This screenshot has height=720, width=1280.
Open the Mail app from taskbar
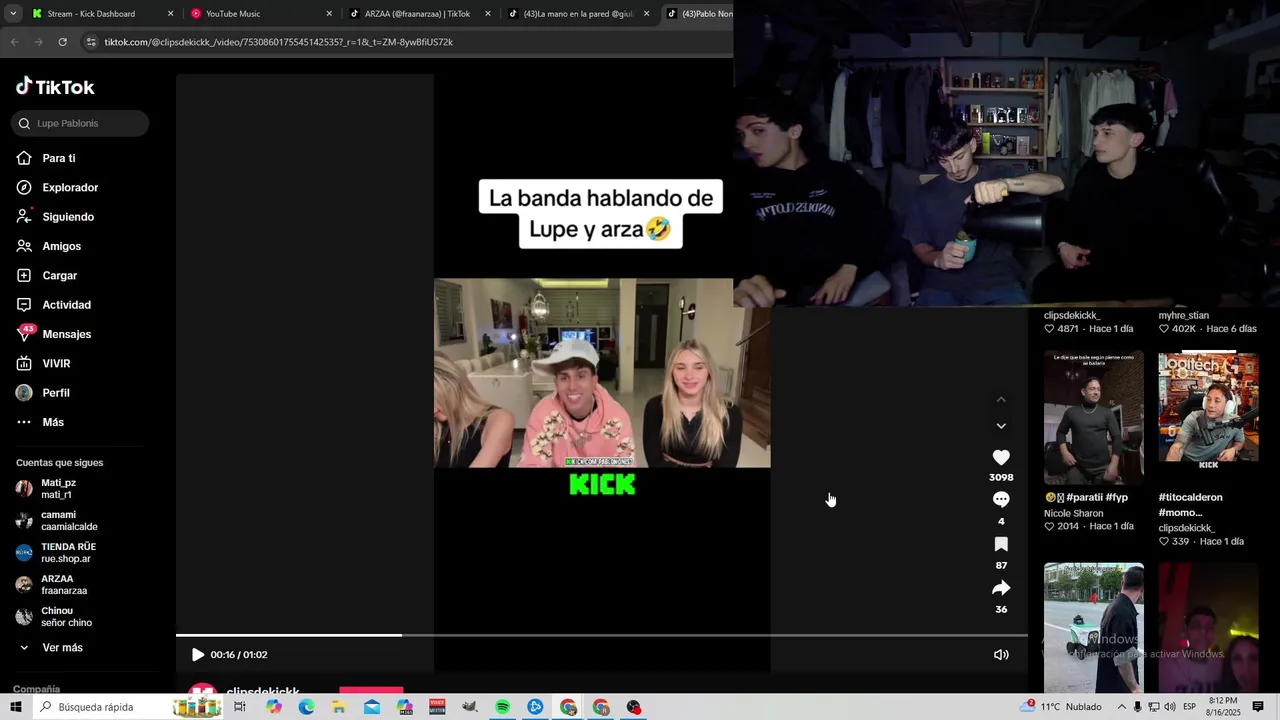coord(372,707)
